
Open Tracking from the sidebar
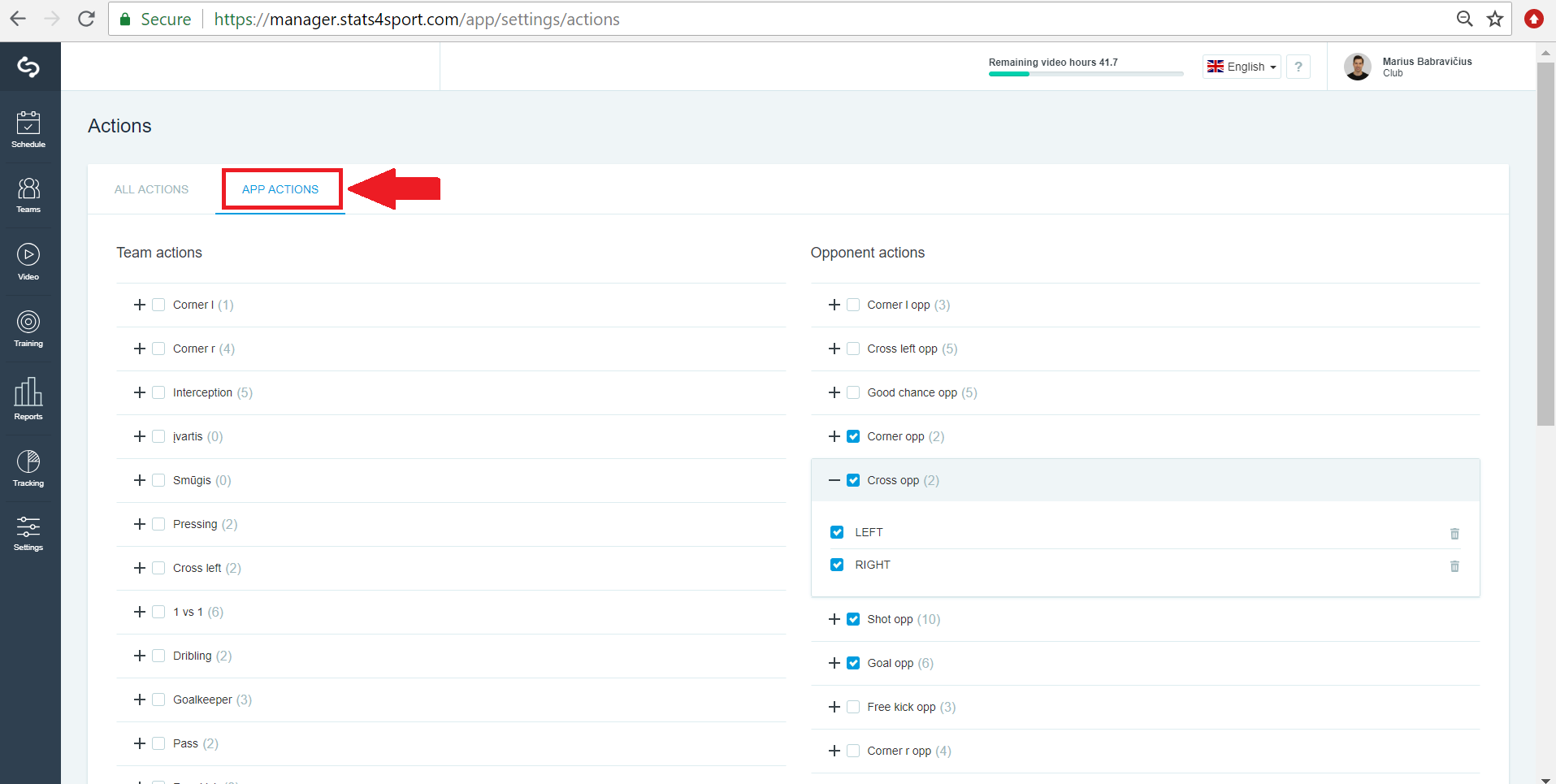coord(28,469)
